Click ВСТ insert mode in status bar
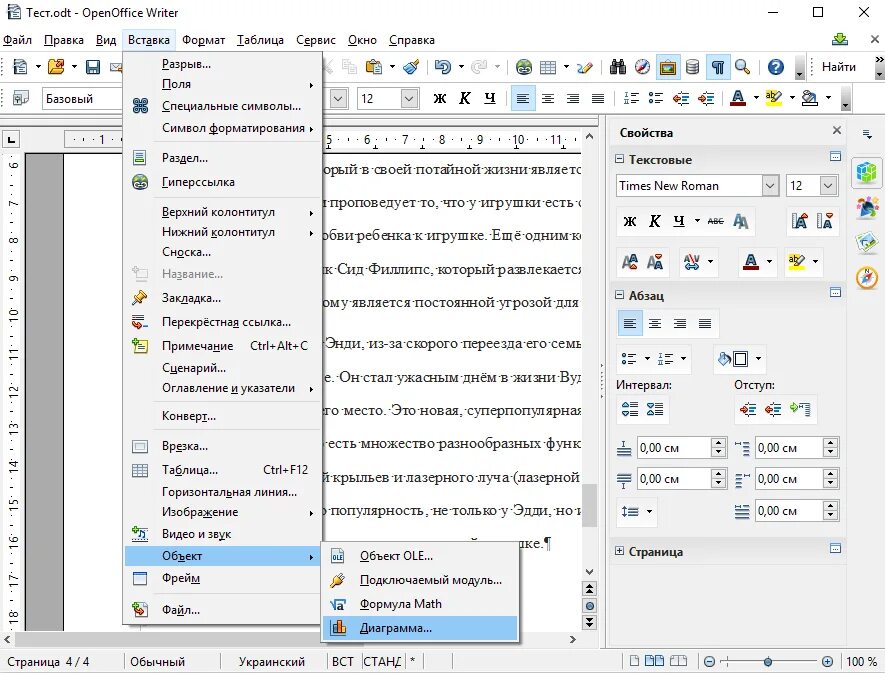Screen dimensions: 885x673 coord(343,661)
